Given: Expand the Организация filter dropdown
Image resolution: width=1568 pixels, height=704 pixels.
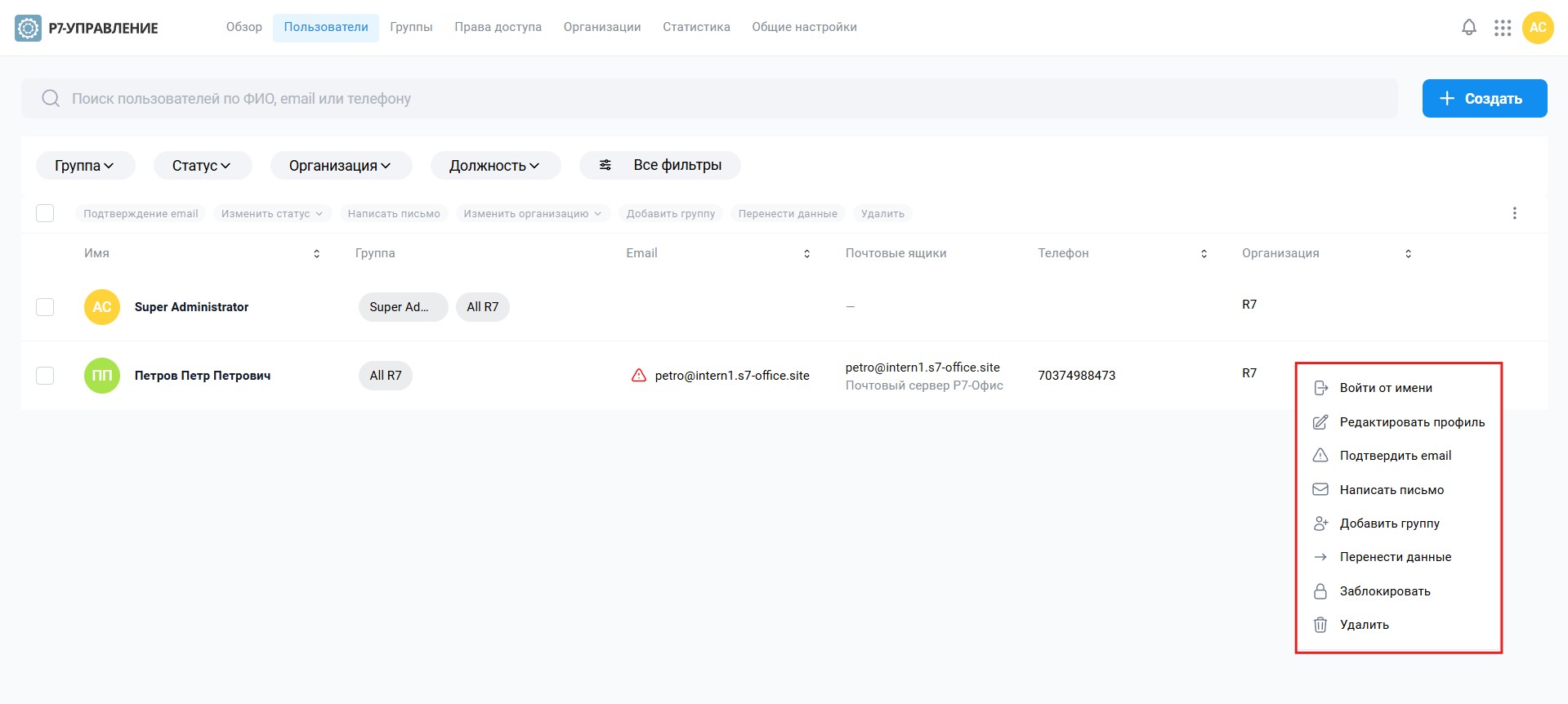Looking at the screenshot, I should (x=341, y=166).
